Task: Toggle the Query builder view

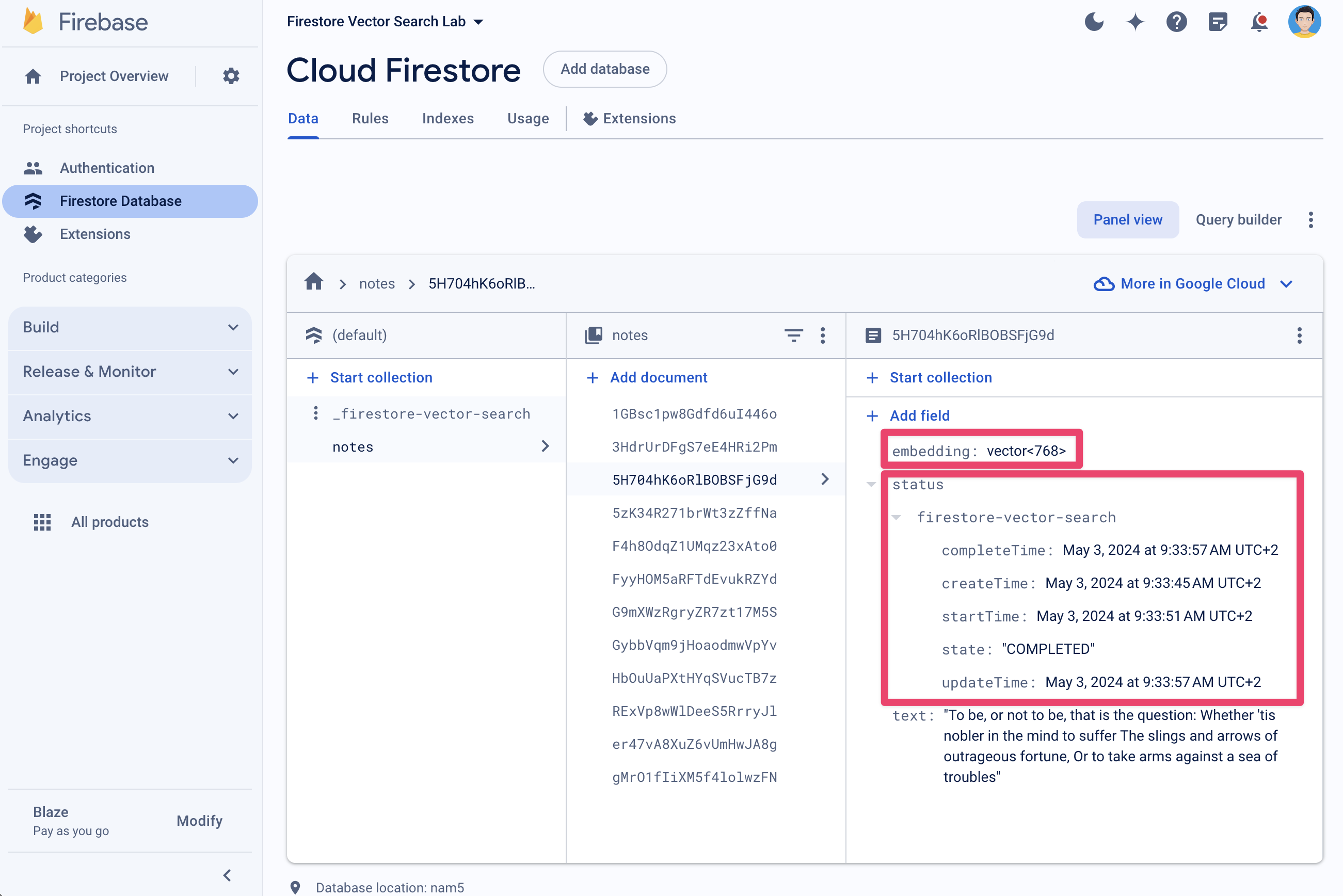Action: (x=1237, y=219)
